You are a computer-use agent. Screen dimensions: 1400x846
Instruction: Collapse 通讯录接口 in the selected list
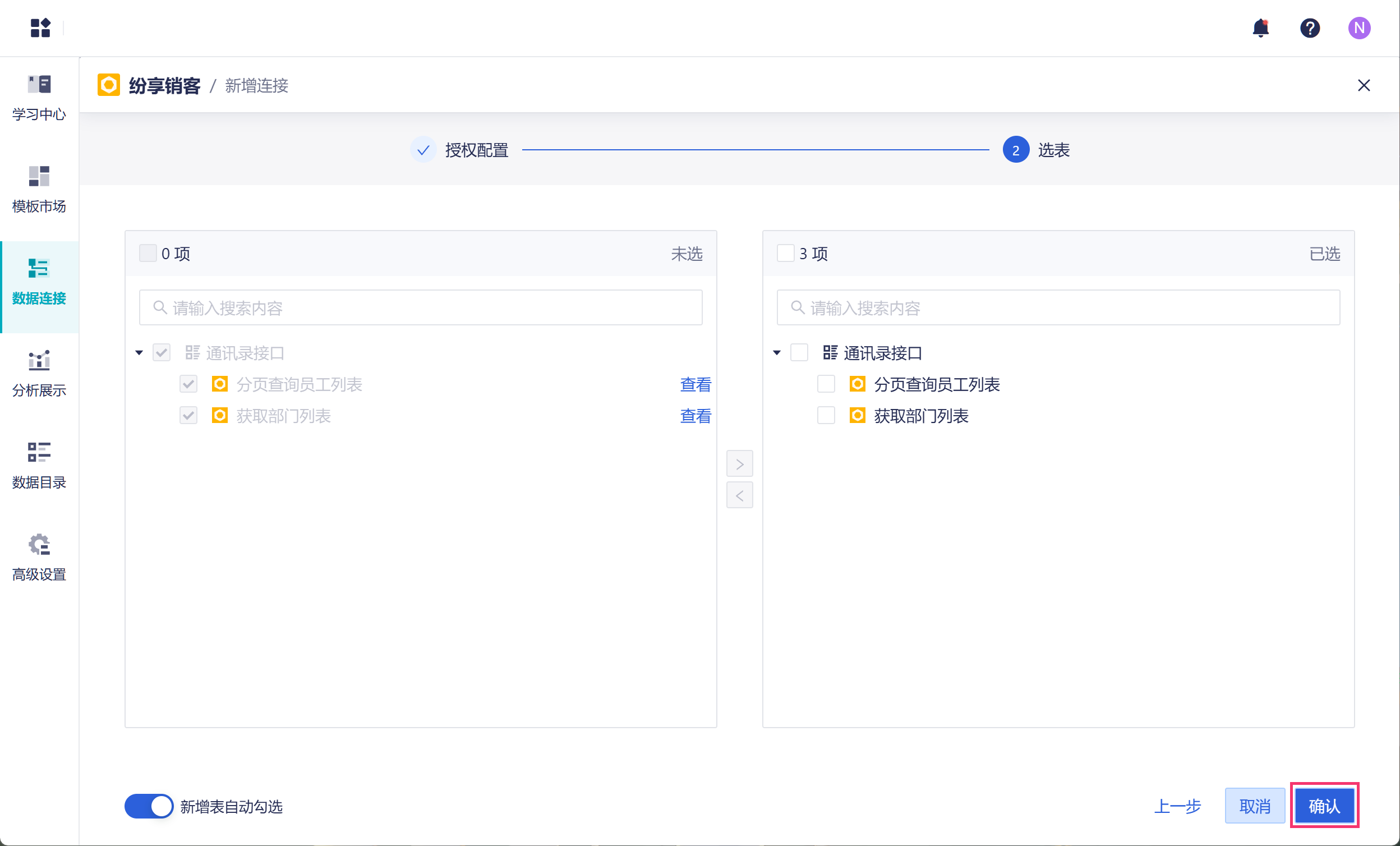click(777, 353)
